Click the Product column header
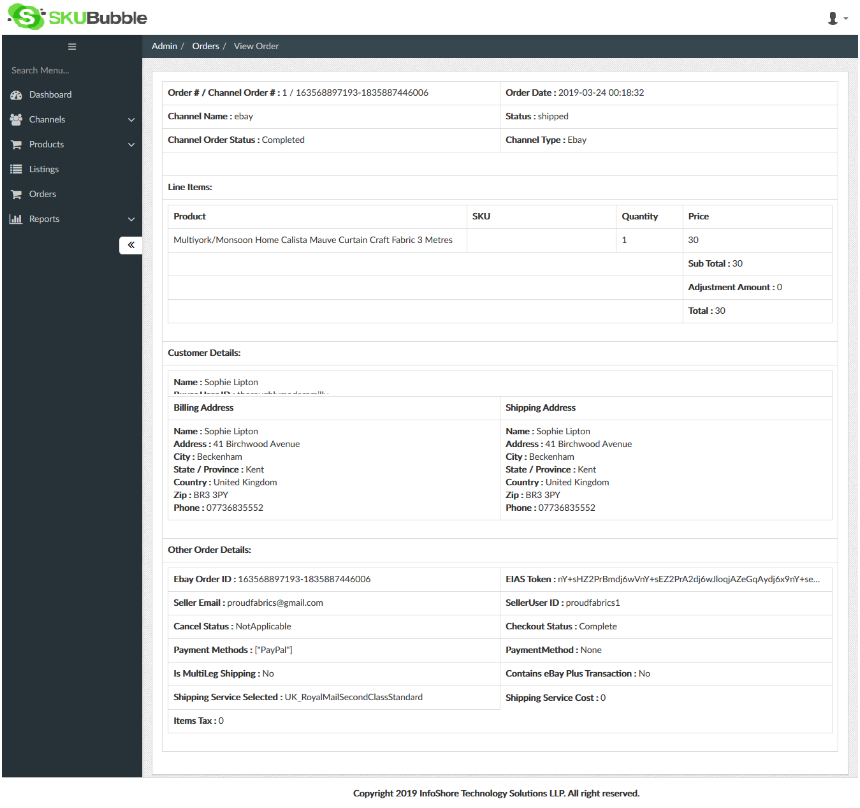Screen dimensions: 860x808 [x=189, y=216]
